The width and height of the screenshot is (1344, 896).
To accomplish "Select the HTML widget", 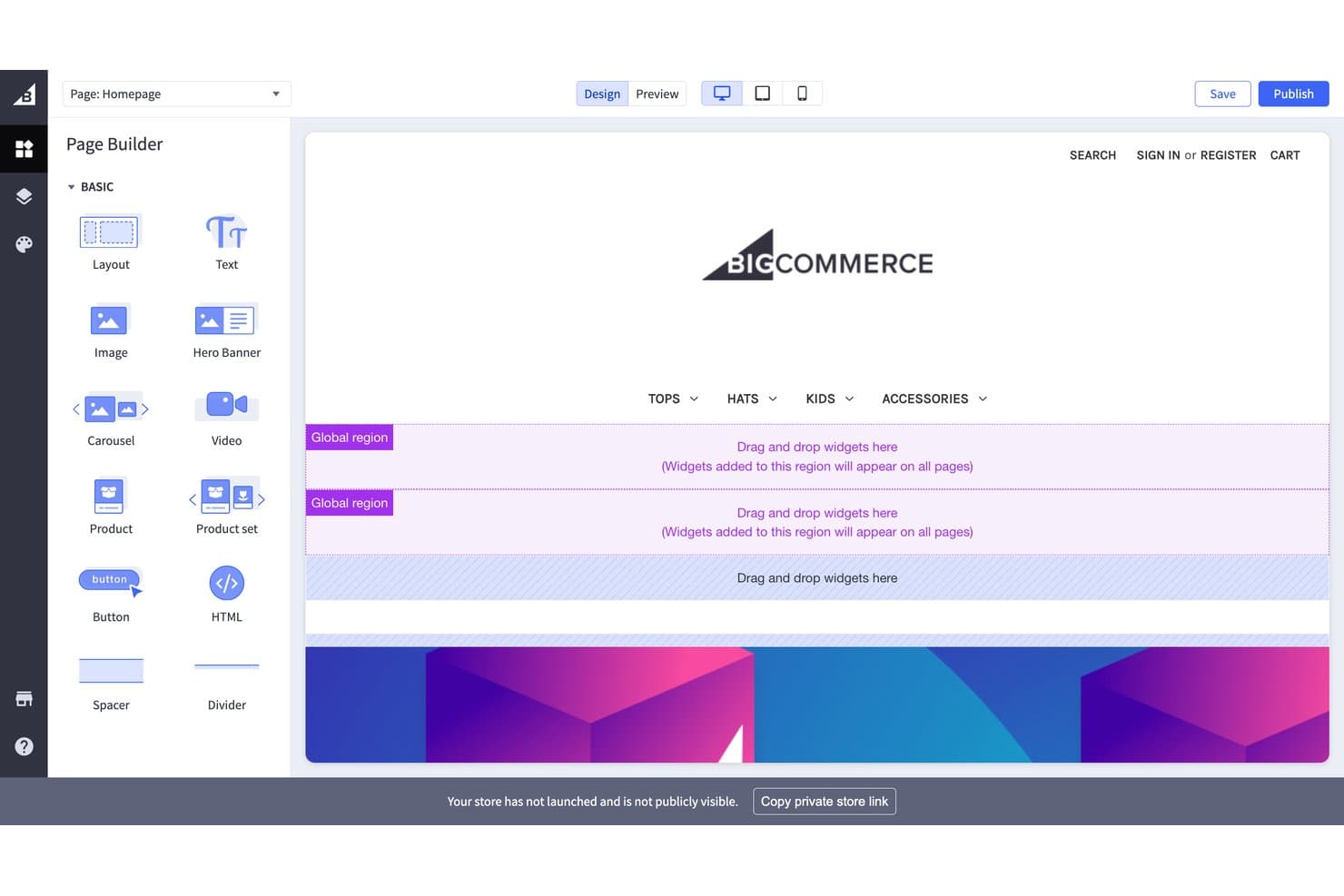I will click(x=227, y=595).
